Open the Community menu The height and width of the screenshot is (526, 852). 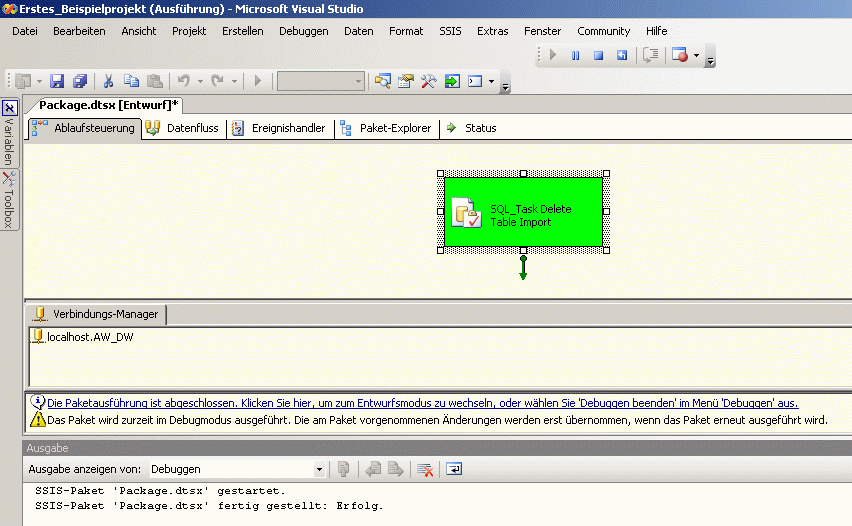[604, 31]
